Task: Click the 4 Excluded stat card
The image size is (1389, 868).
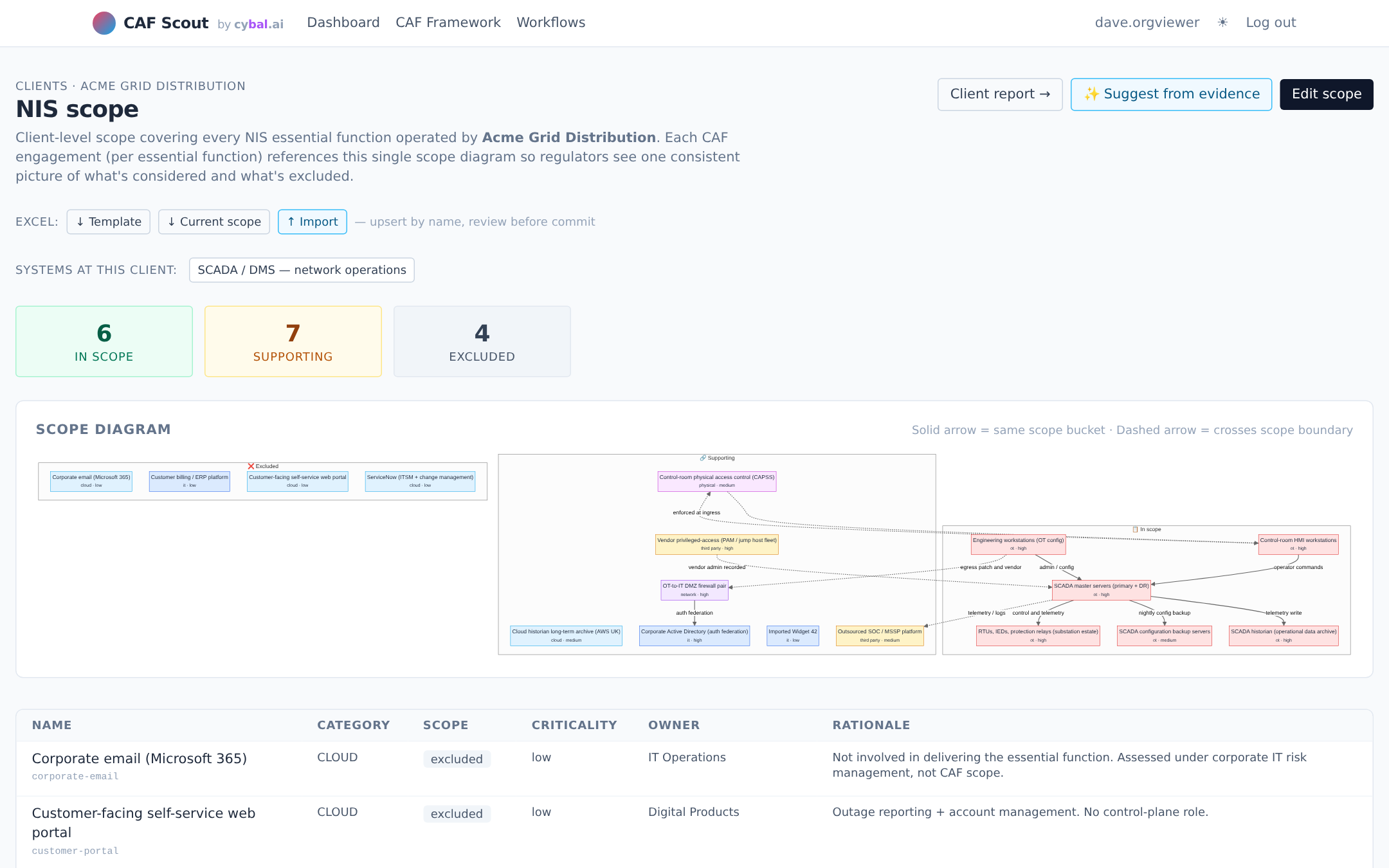Action: click(482, 341)
